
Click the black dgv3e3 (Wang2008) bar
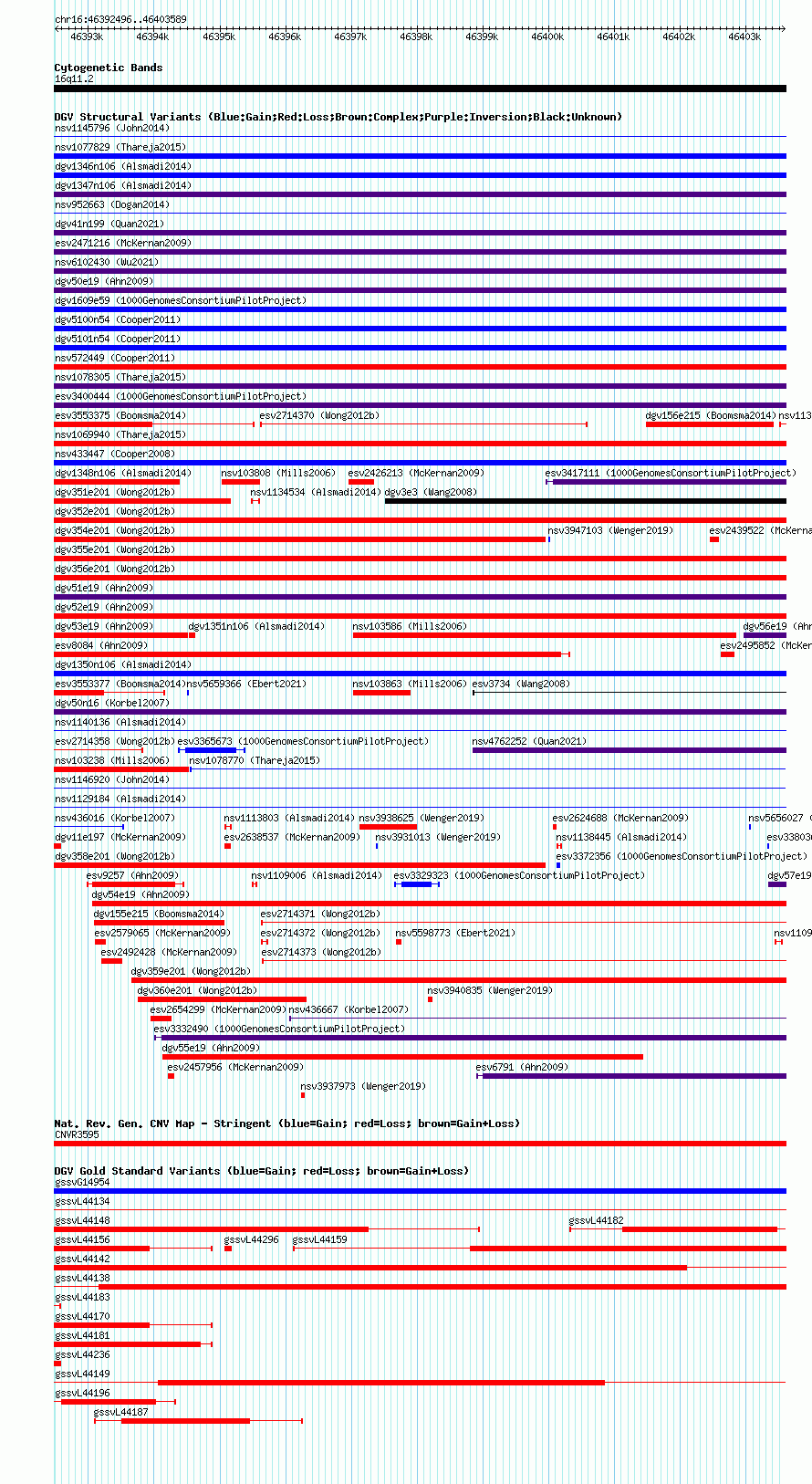tap(585, 501)
